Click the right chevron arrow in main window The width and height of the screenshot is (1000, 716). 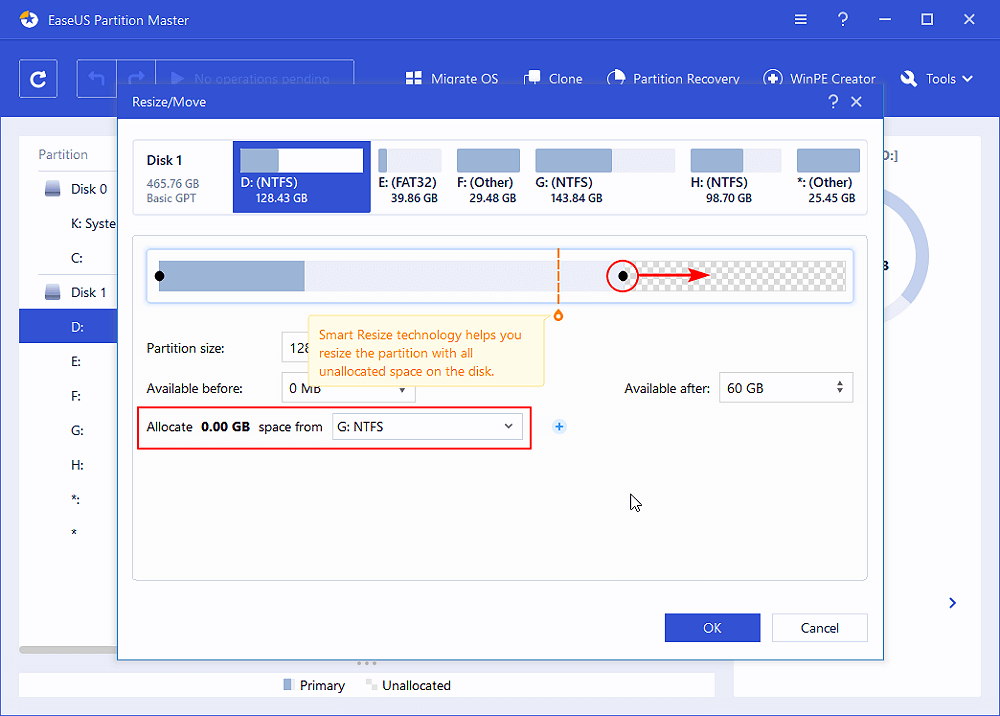(x=952, y=603)
